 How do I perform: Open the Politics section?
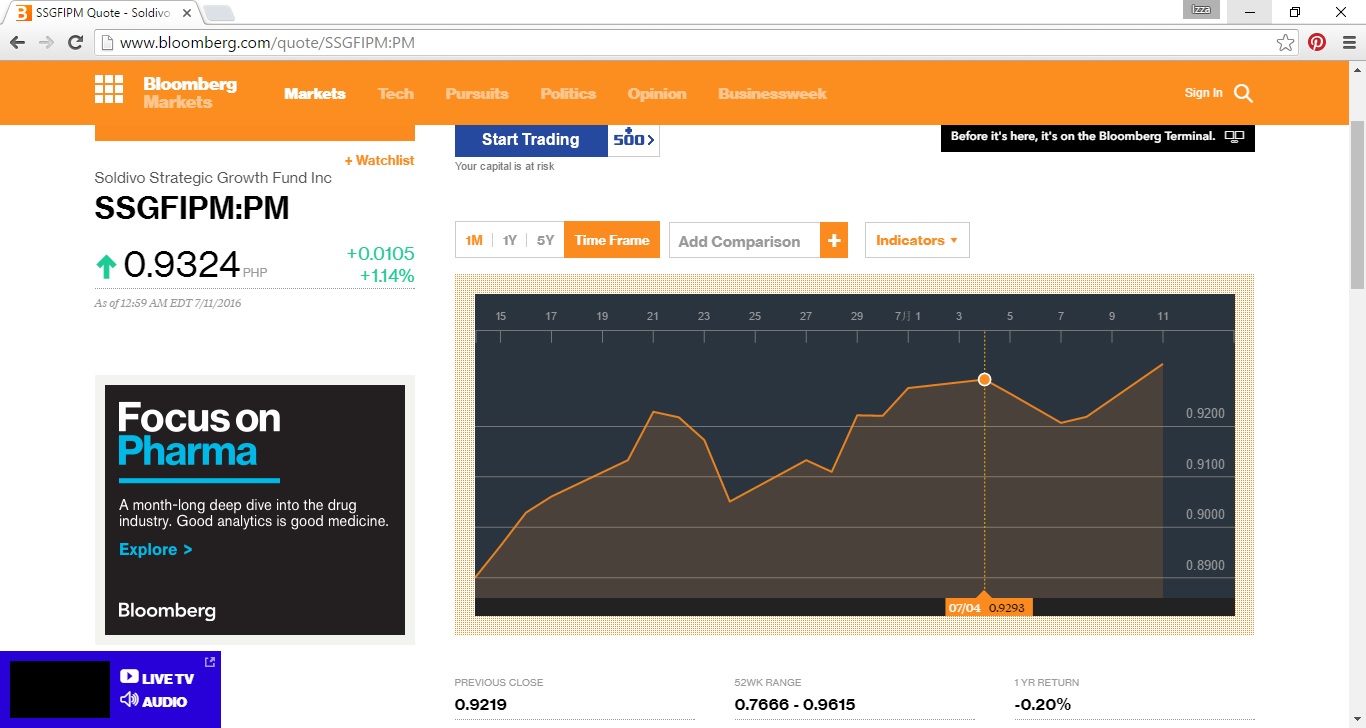point(568,93)
